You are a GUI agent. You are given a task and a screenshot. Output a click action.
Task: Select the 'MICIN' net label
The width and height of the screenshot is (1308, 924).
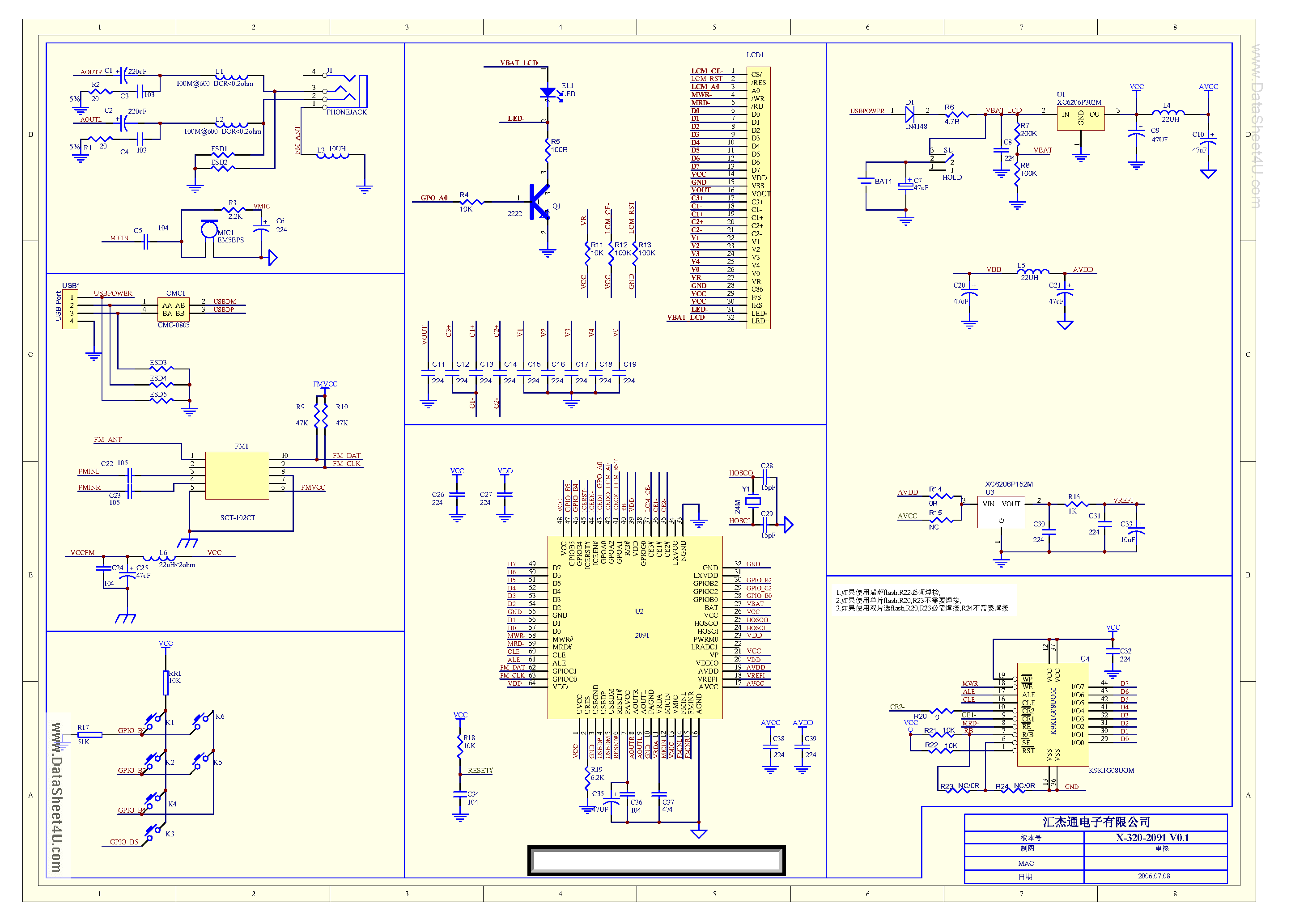tap(119, 237)
